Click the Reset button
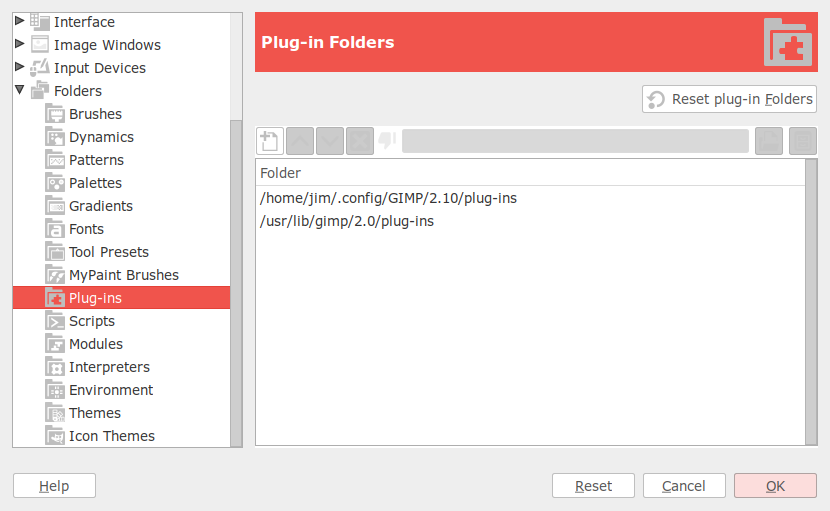Screen dimensions: 830x511 point(593,486)
